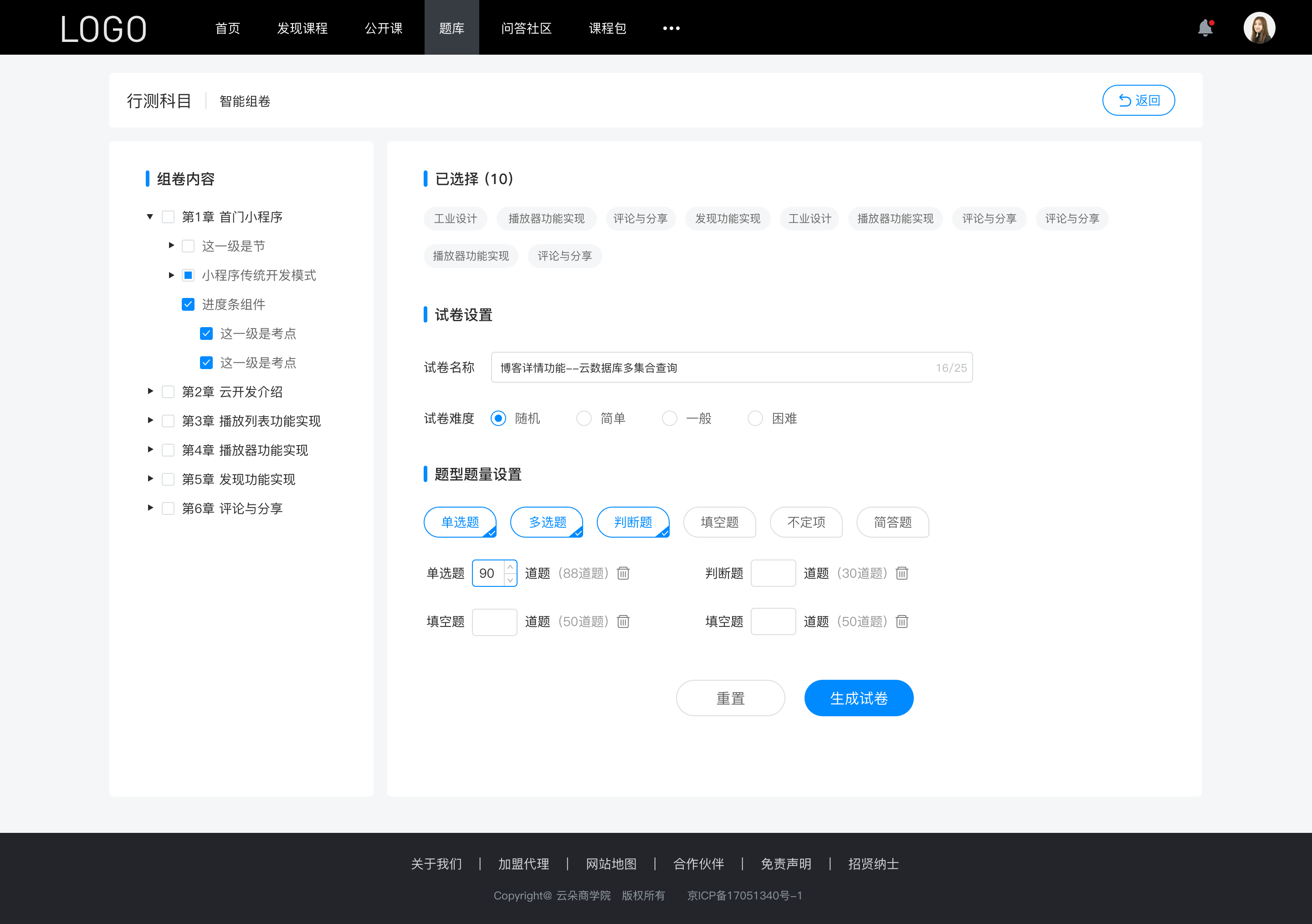Toggle checkbox for 这一级是考点

205,333
